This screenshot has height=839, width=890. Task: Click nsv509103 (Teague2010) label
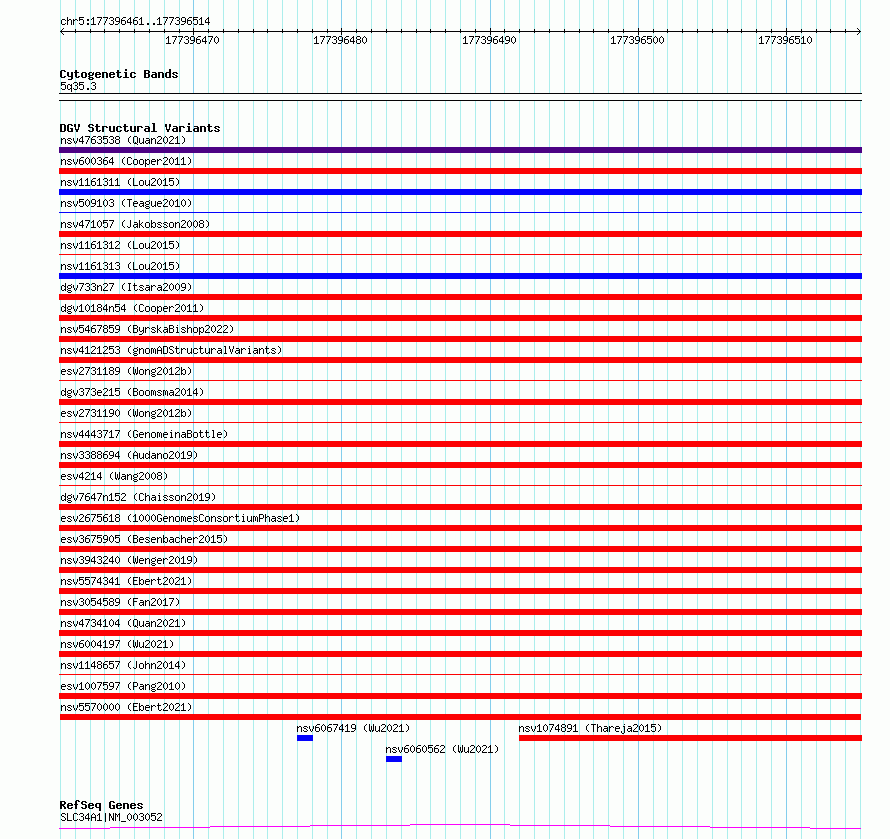[x=126, y=203]
